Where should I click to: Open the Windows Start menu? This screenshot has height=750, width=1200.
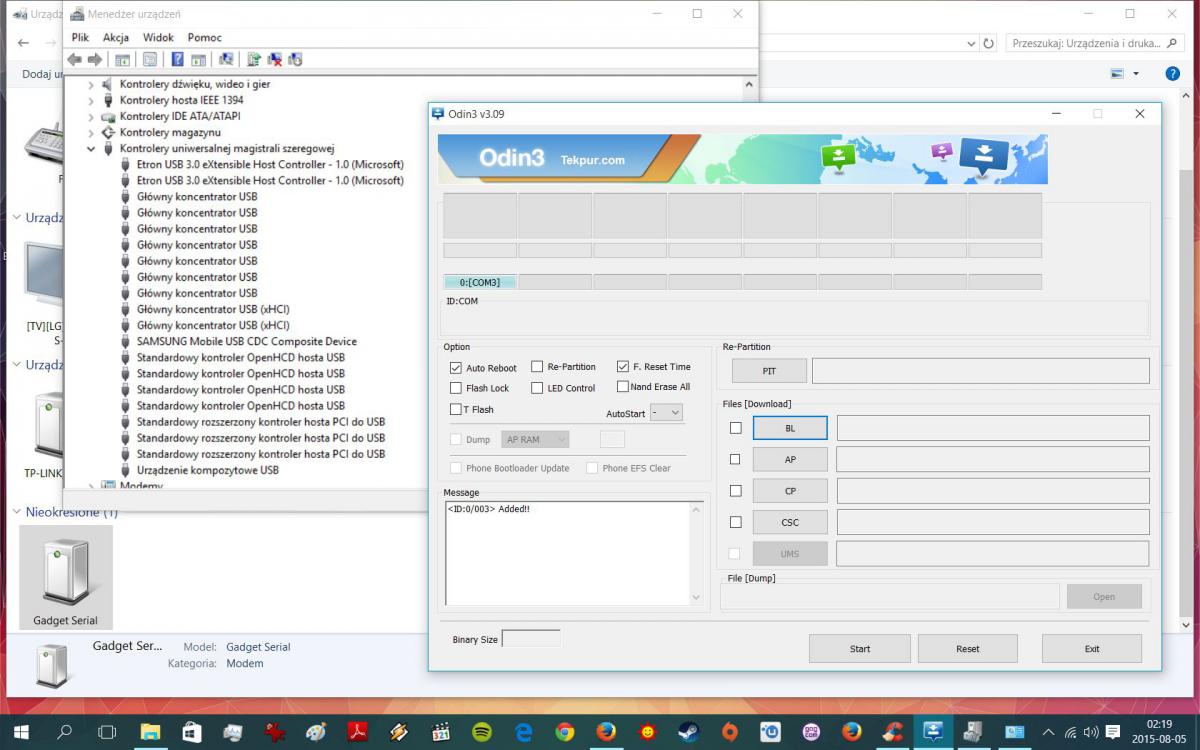(x=22, y=732)
